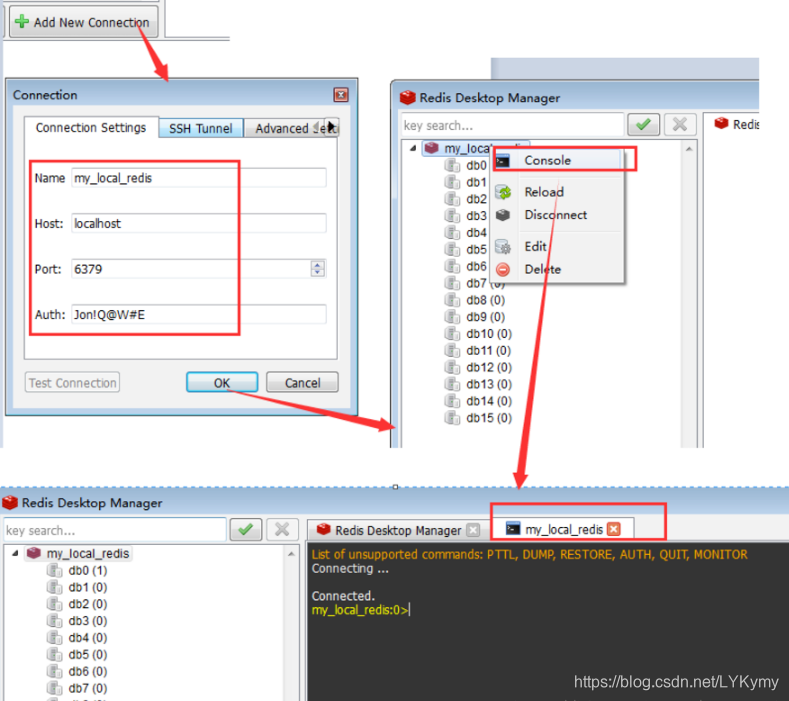Open the Advanced Settings tab

coord(284,128)
